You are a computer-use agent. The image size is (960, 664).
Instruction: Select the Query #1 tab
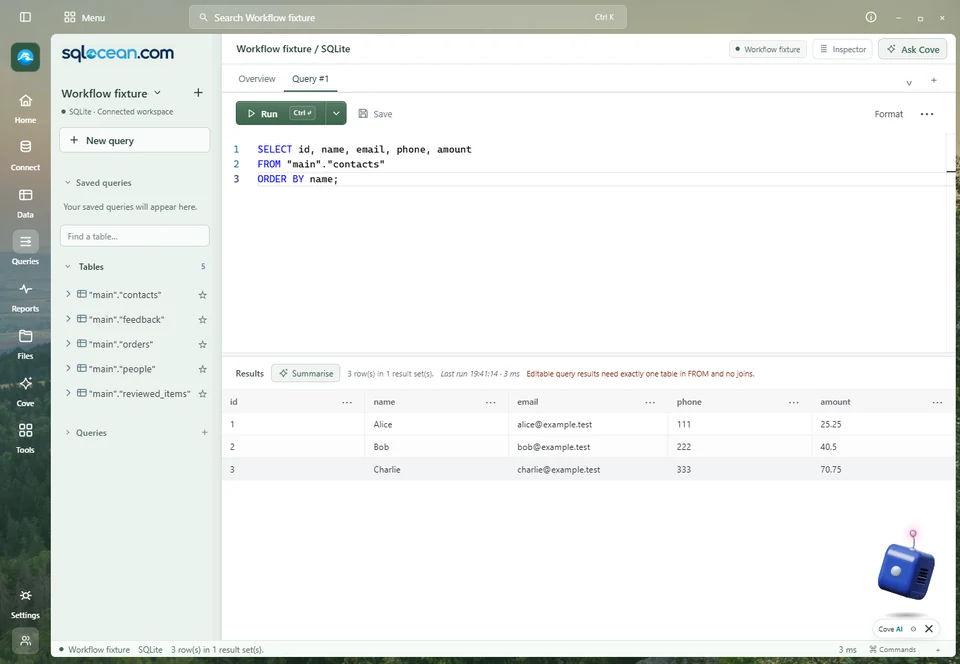(310, 79)
